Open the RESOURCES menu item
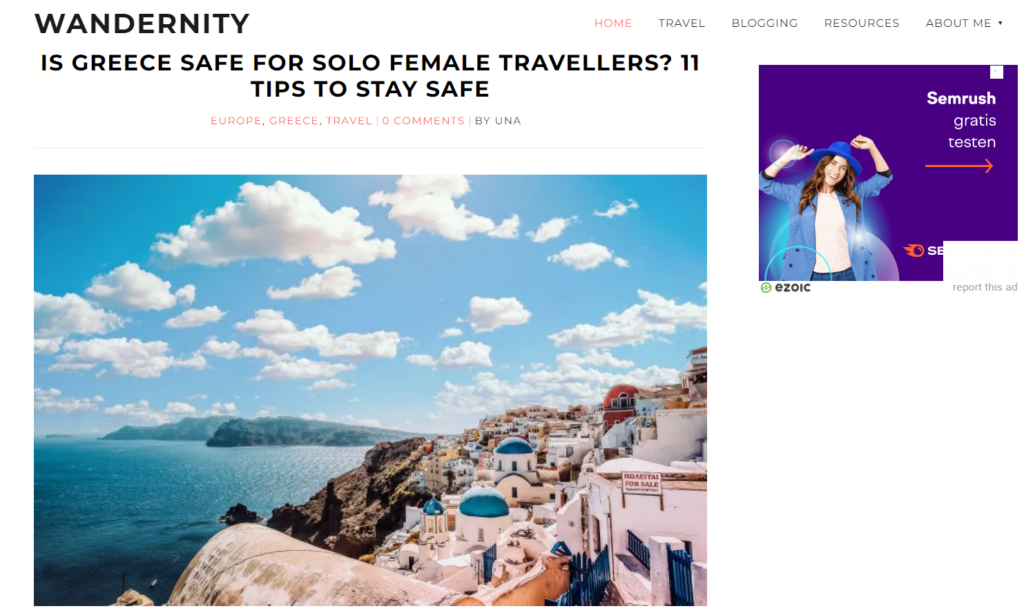Viewport: 1024px width, 613px height. click(861, 23)
